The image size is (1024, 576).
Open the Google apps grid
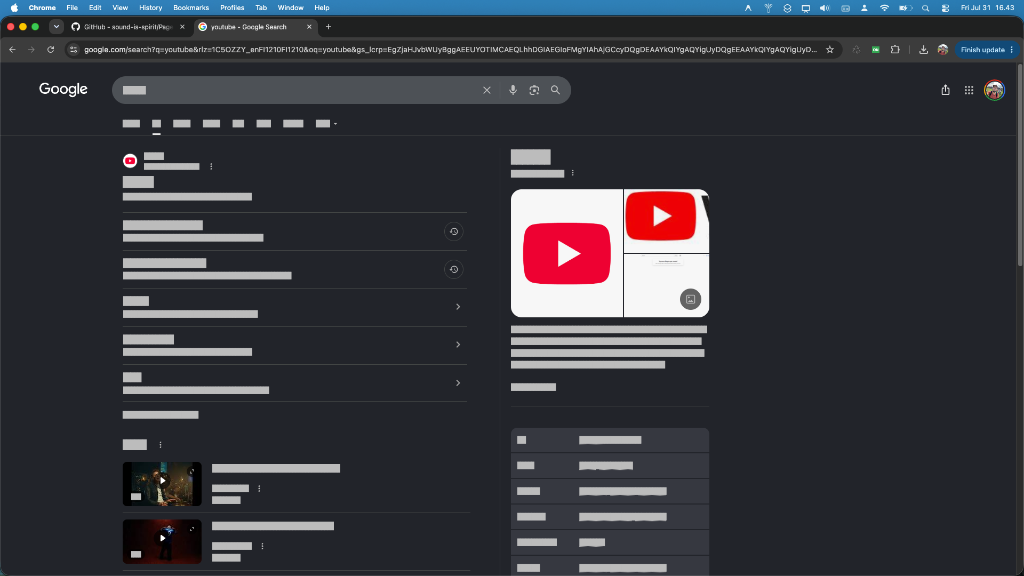tap(969, 90)
